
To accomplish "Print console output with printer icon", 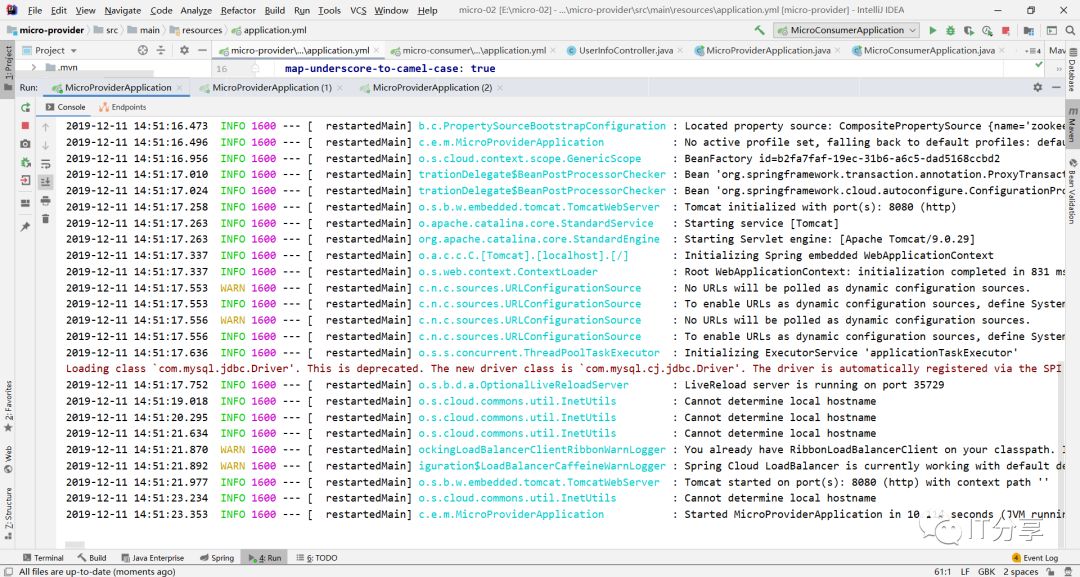I will pyautogui.click(x=45, y=200).
